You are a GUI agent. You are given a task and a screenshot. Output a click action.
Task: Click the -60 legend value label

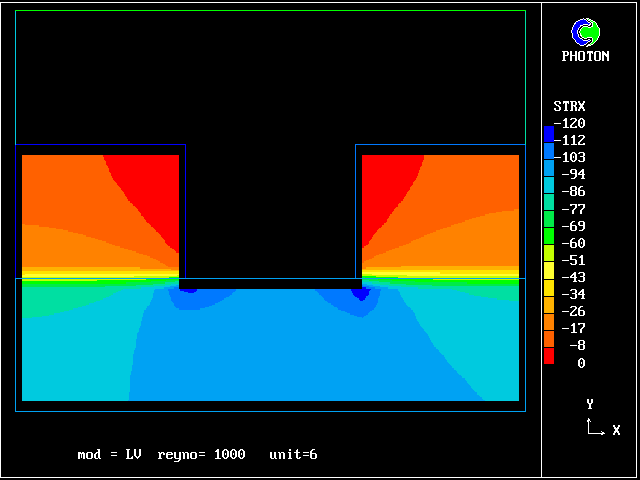574,243
